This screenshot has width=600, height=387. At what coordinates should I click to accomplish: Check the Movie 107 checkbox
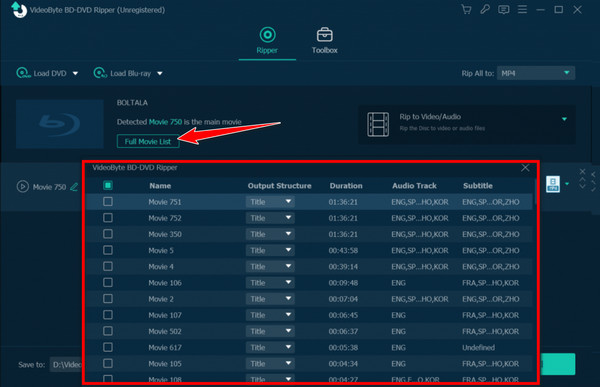coord(108,315)
